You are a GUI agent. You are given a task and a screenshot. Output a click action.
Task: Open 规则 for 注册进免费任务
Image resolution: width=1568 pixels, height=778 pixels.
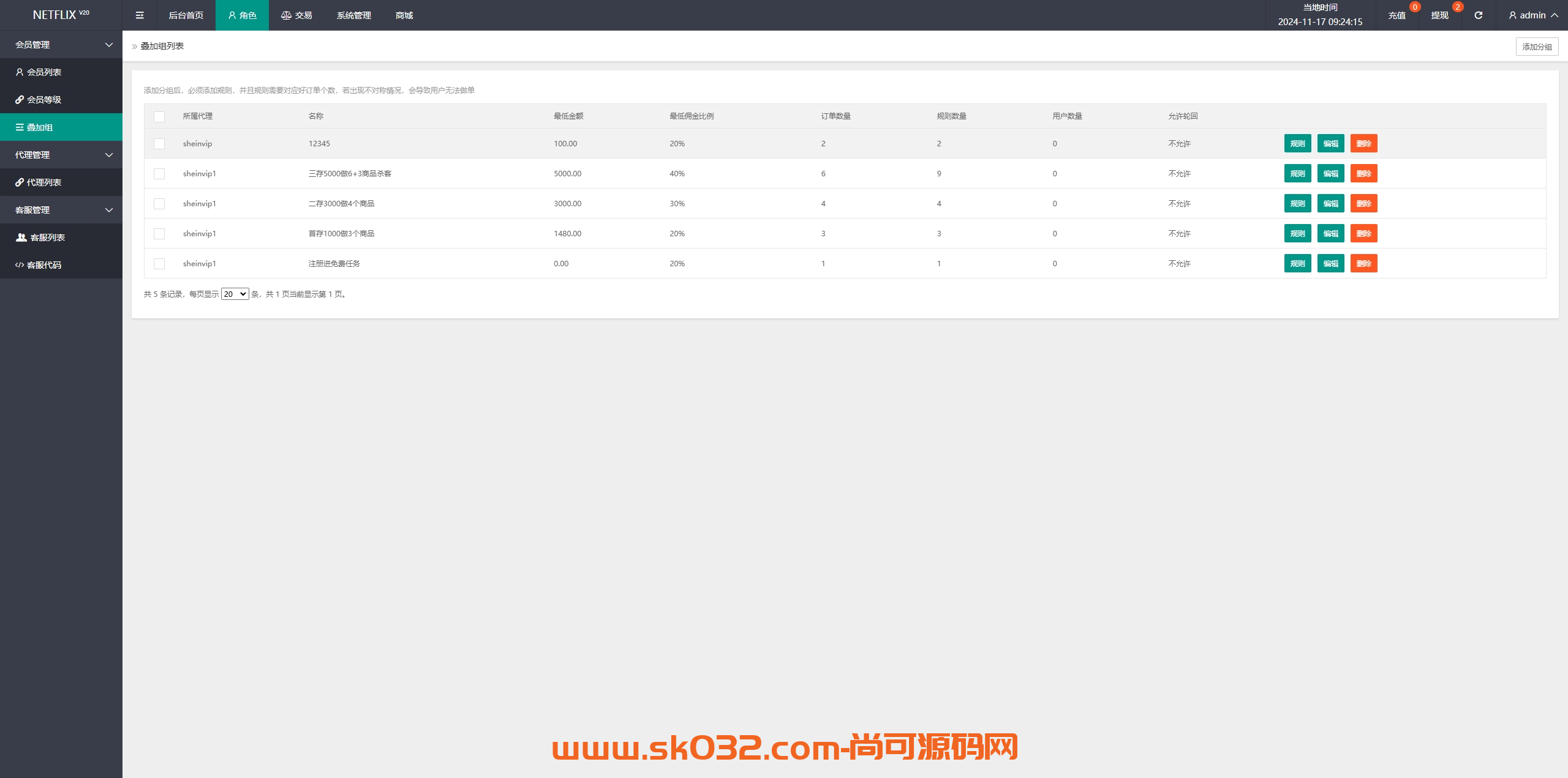point(1297,264)
